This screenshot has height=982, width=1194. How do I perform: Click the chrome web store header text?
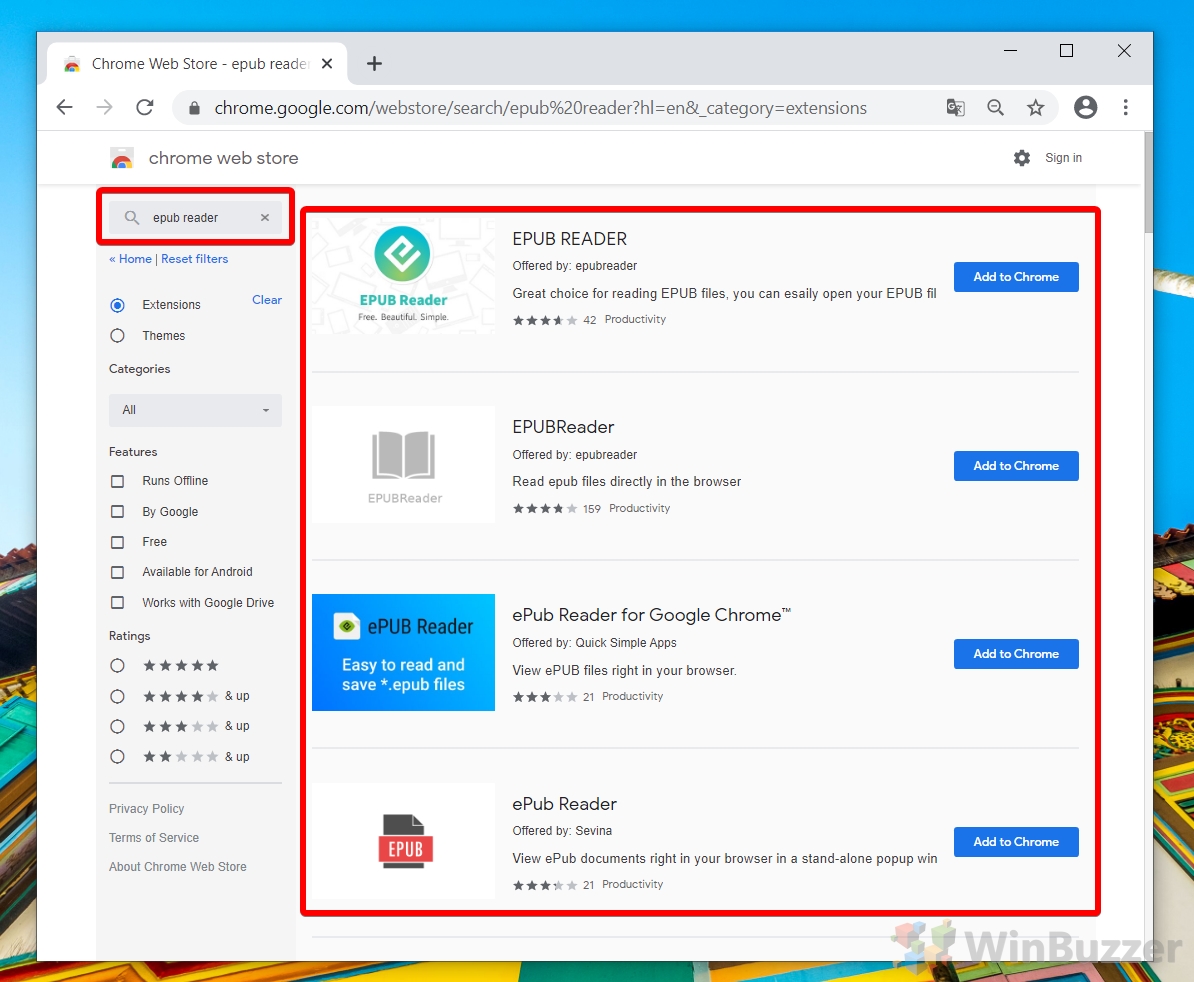point(223,158)
